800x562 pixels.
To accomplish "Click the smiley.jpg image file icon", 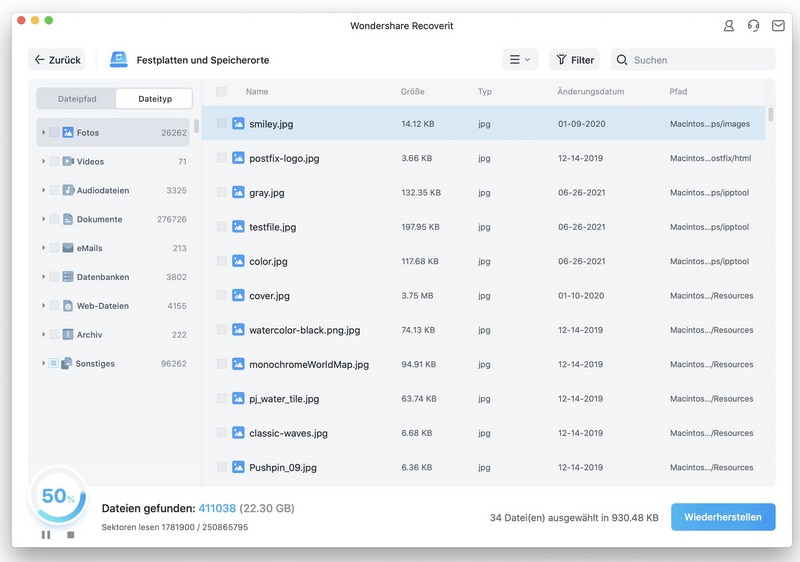I will (x=238, y=123).
